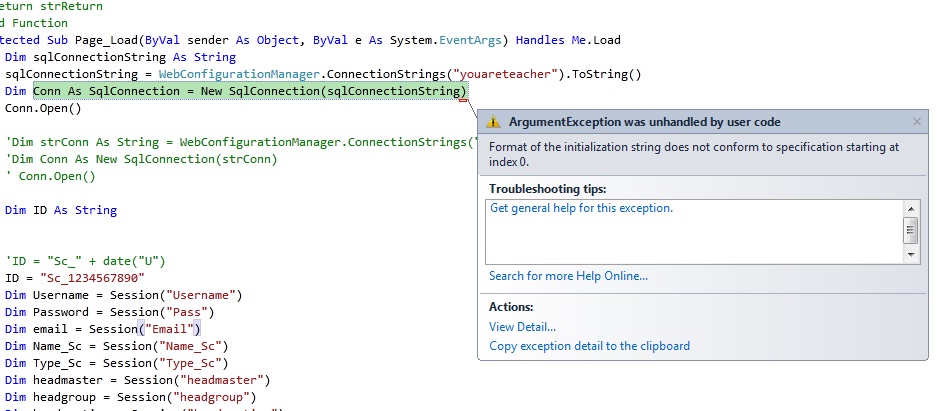Click the 'Dim headmaster' line
This screenshot has height=411, width=937.
[137, 380]
